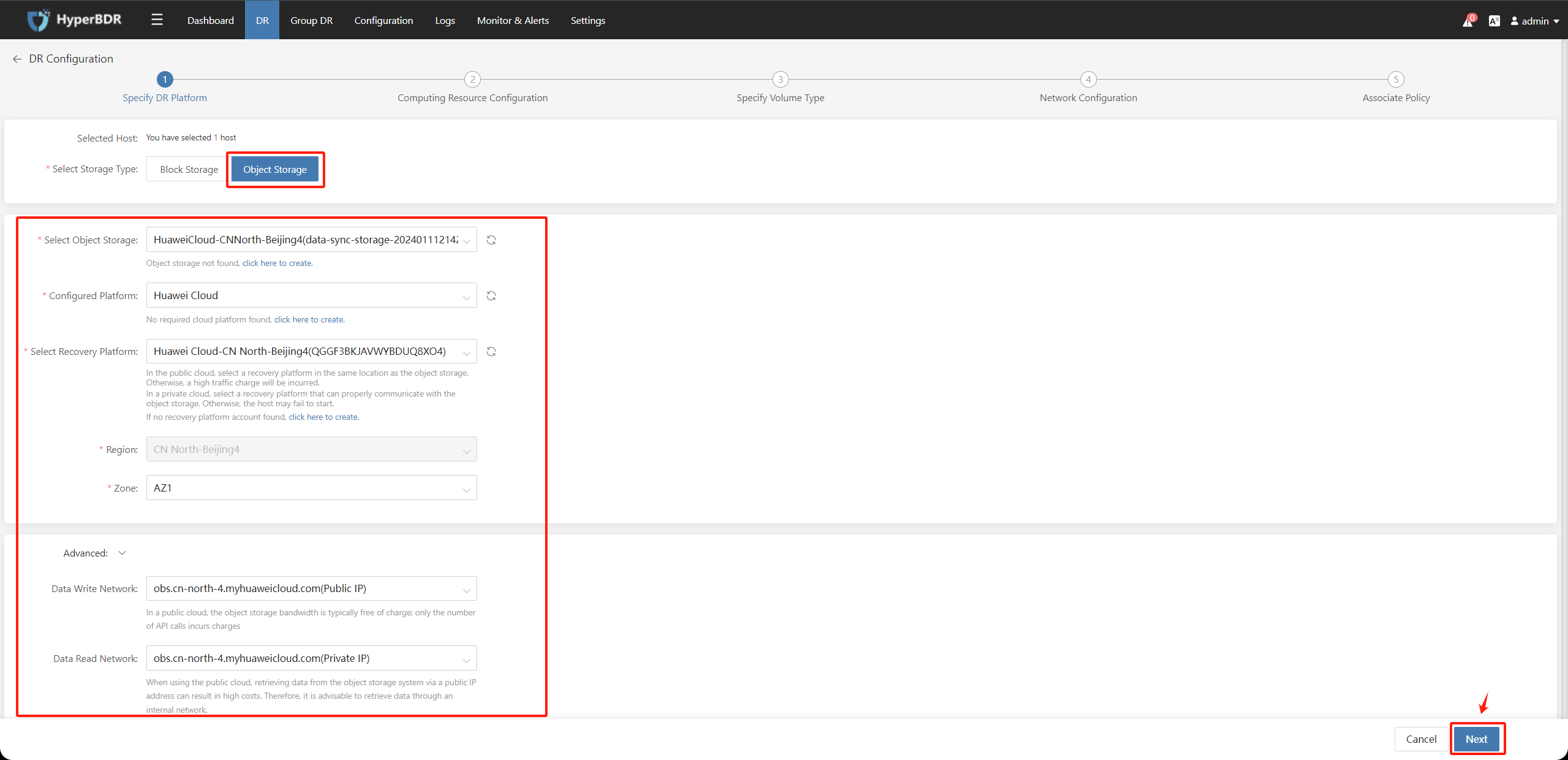This screenshot has height=760, width=1568.
Task: Open the Monitor & Alerts menu
Action: pos(513,20)
